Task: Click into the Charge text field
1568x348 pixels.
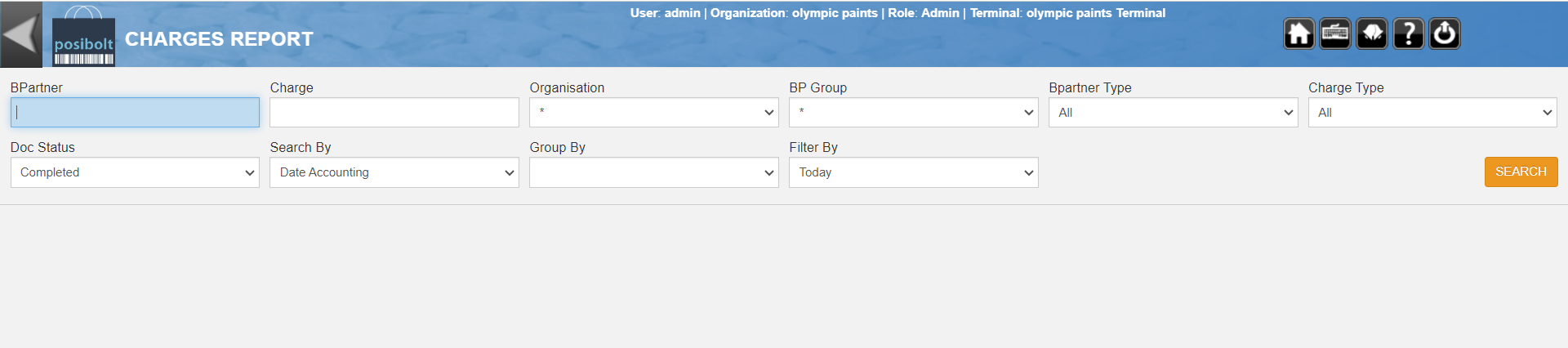Action: pyautogui.click(x=394, y=113)
